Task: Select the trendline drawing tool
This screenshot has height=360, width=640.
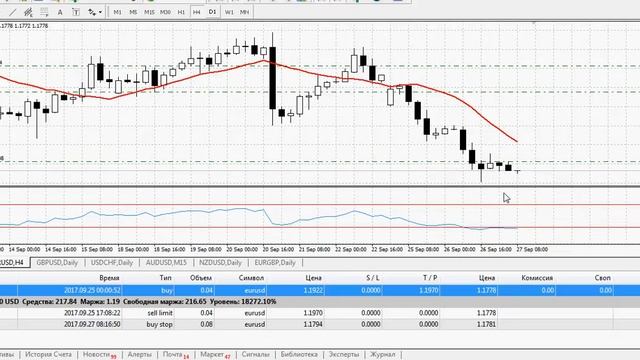Action: (x=13, y=12)
